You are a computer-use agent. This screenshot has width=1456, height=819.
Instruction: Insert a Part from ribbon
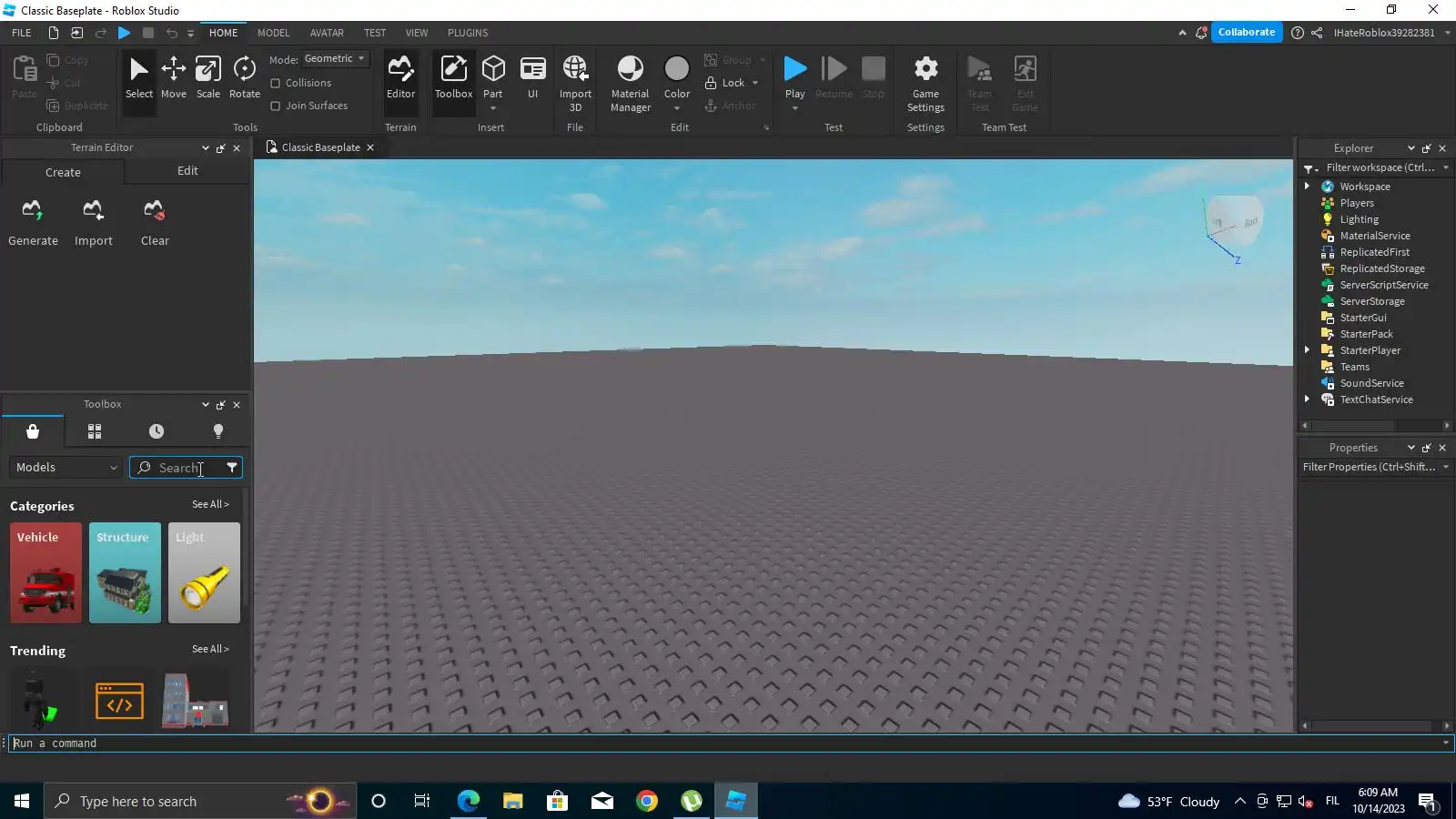(493, 76)
